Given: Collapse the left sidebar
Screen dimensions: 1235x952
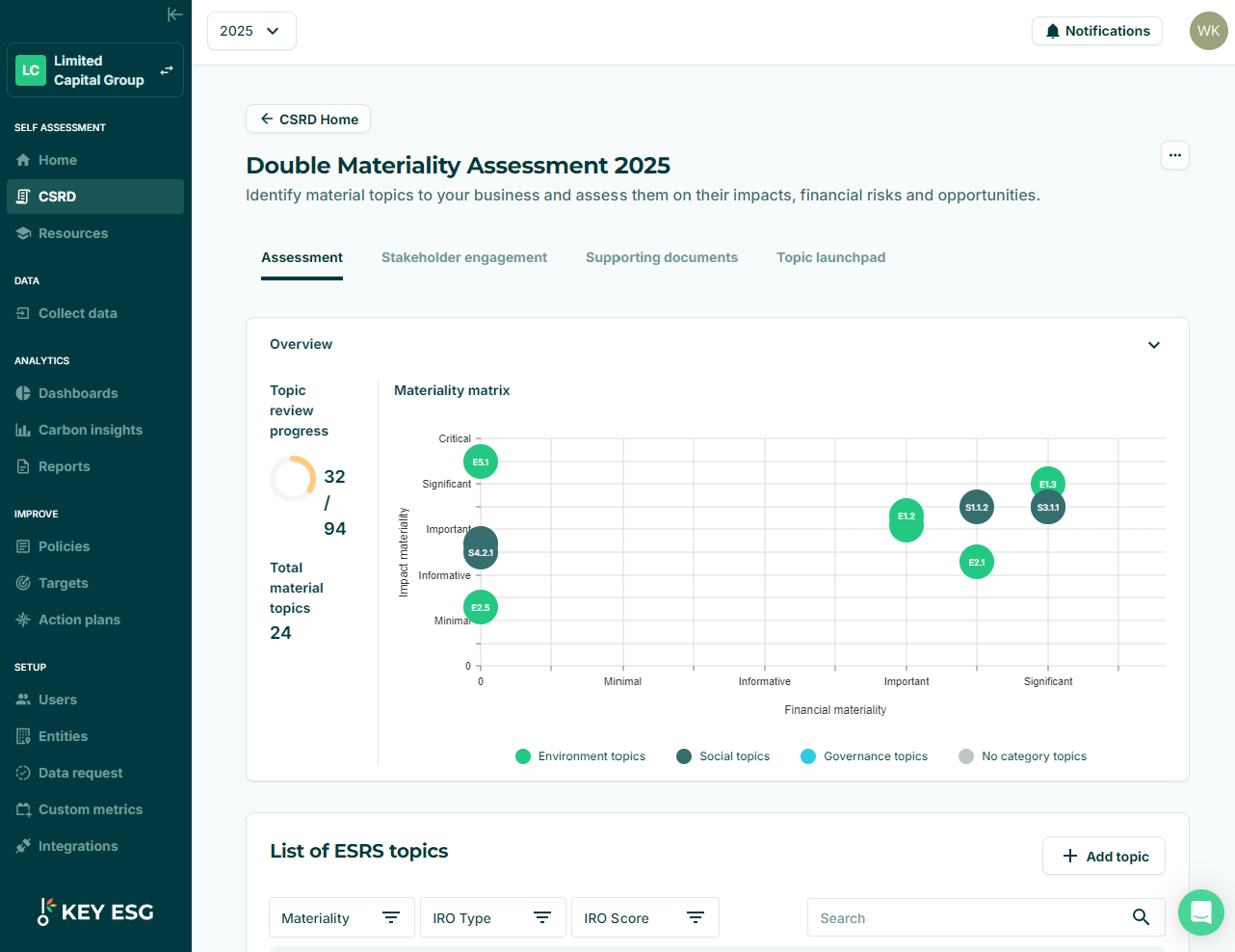Looking at the screenshot, I should 174,14.
